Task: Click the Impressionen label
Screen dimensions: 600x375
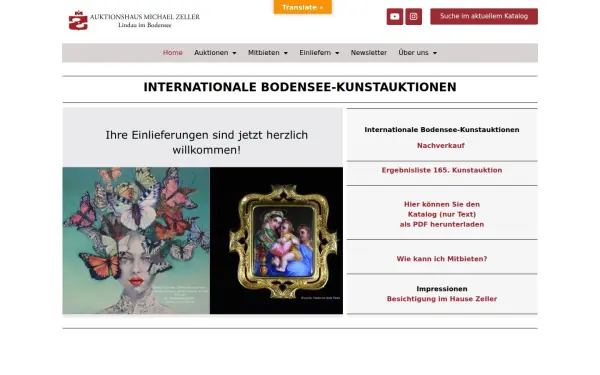Action: [442, 289]
